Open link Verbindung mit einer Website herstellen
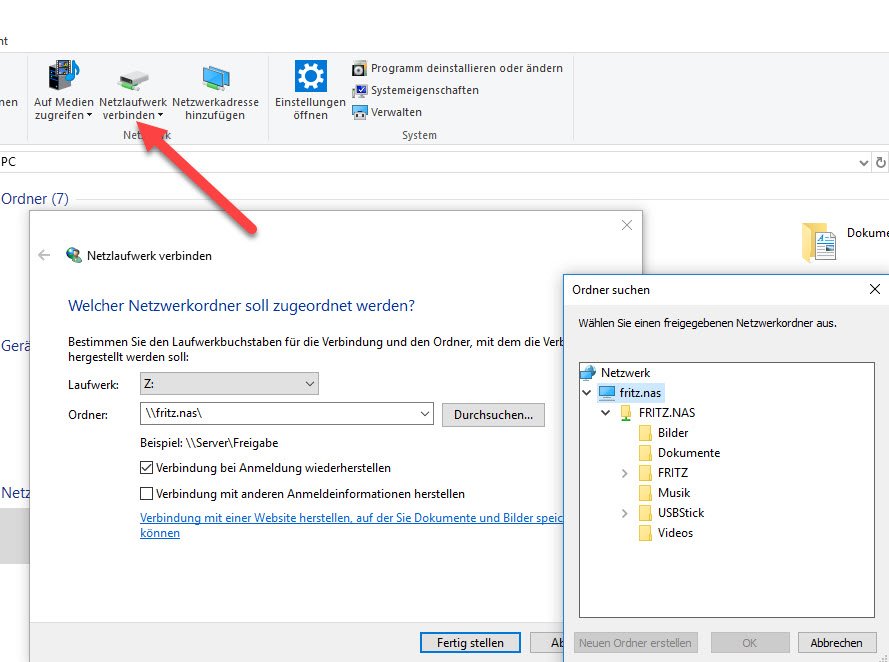This screenshot has height=662, width=889. [x=352, y=525]
